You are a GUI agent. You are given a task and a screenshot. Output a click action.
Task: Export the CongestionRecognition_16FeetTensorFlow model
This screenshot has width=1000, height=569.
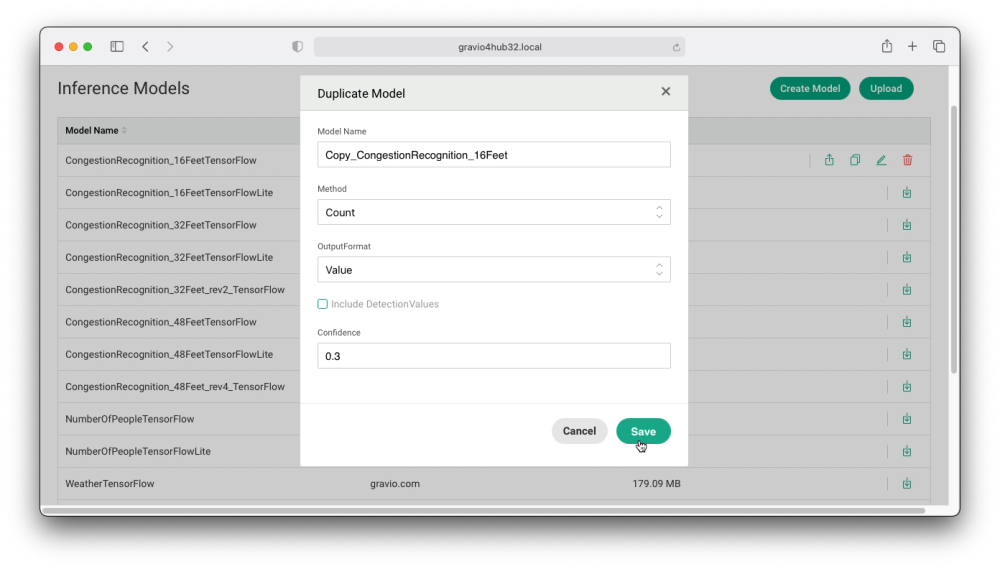pyautogui.click(x=829, y=160)
